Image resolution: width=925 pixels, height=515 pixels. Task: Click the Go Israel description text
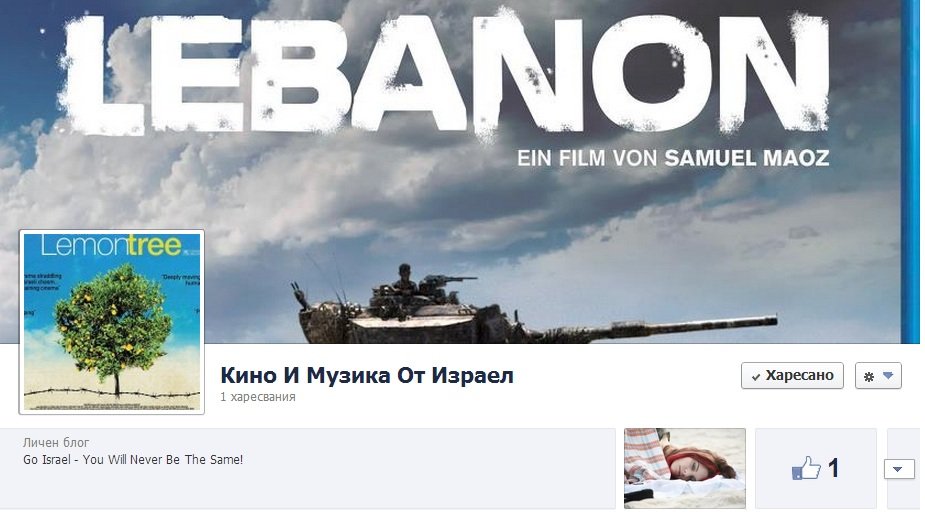(x=133, y=460)
